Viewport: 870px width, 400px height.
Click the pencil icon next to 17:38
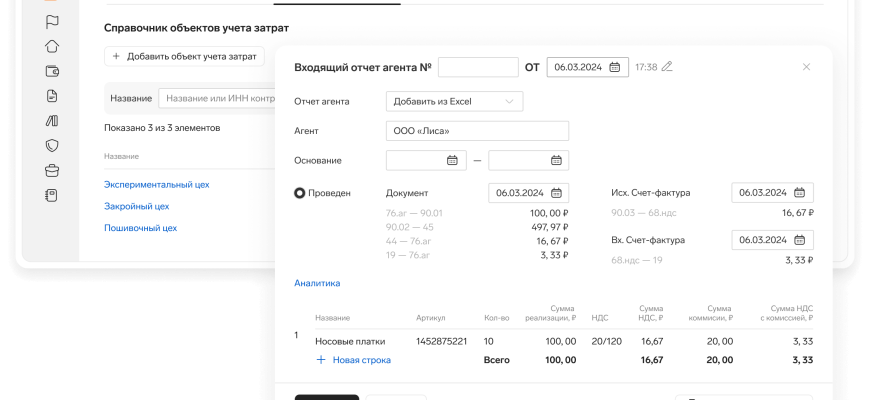667,67
